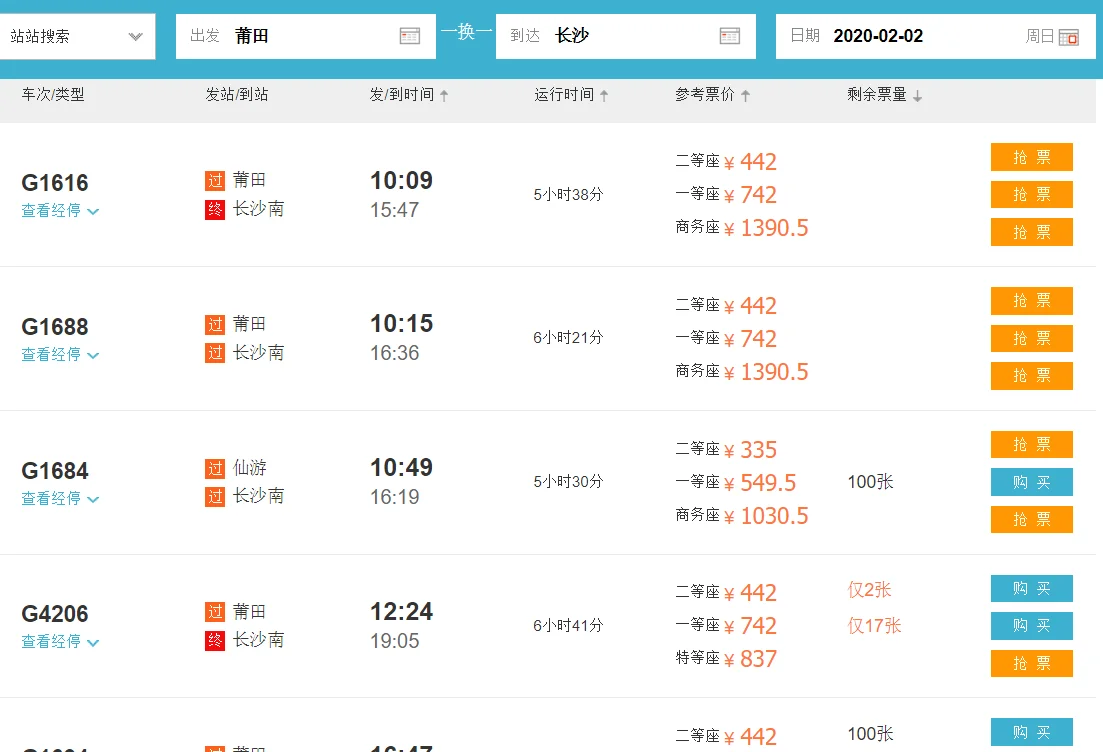Click 抢票 for G1616 second-class seat
The width and height of the screenshot is (1103, 752).
point(1031,157)
